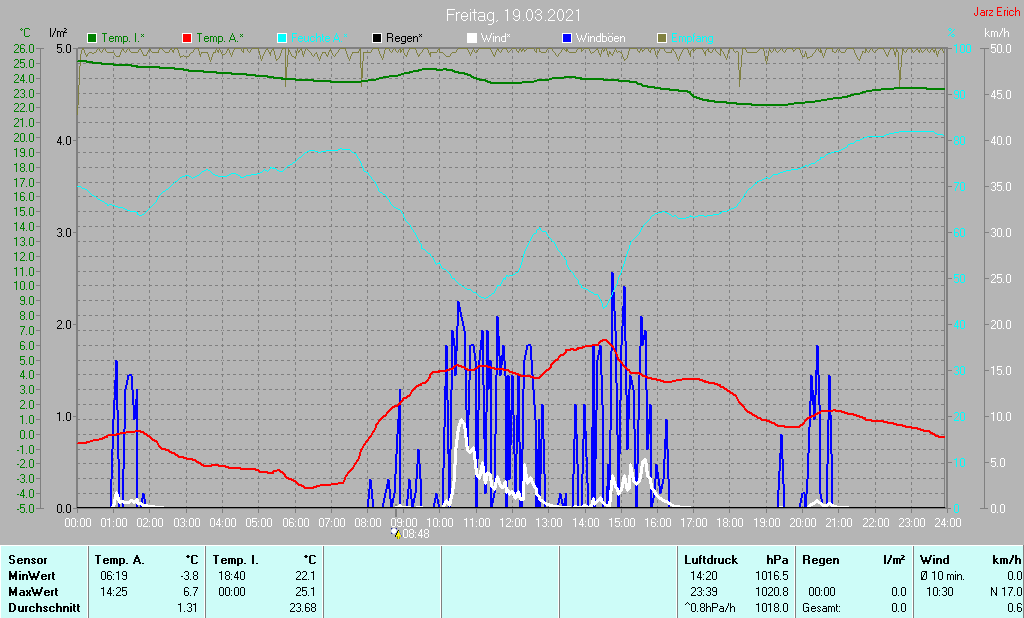Click the 'Sensor' header cell
Image resolution: width=1024 pixels, height=618 pixels.
click(x=27, y=560)
